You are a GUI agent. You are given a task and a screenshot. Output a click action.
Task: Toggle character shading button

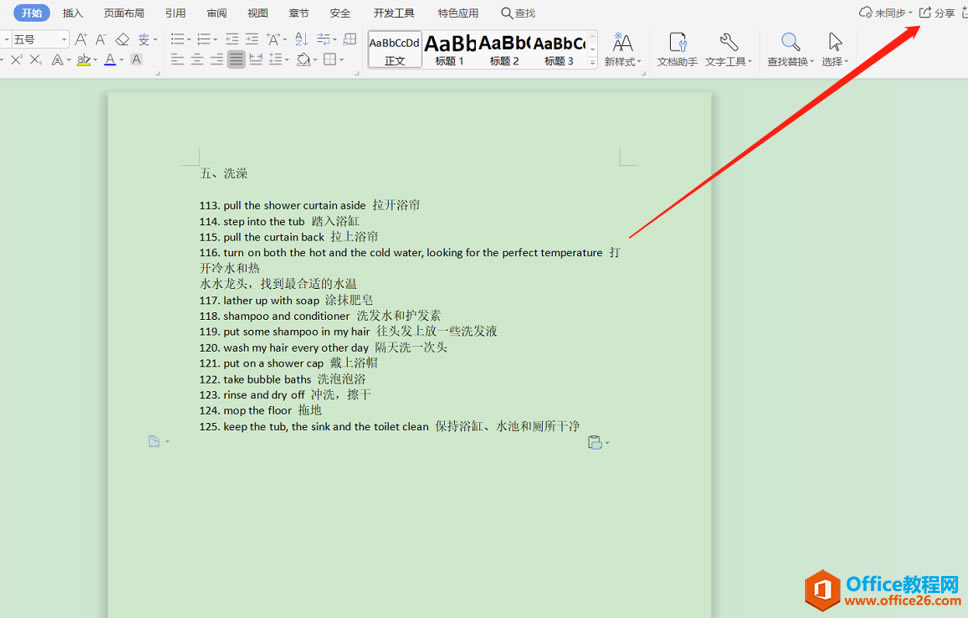click(x=136, y=60)
